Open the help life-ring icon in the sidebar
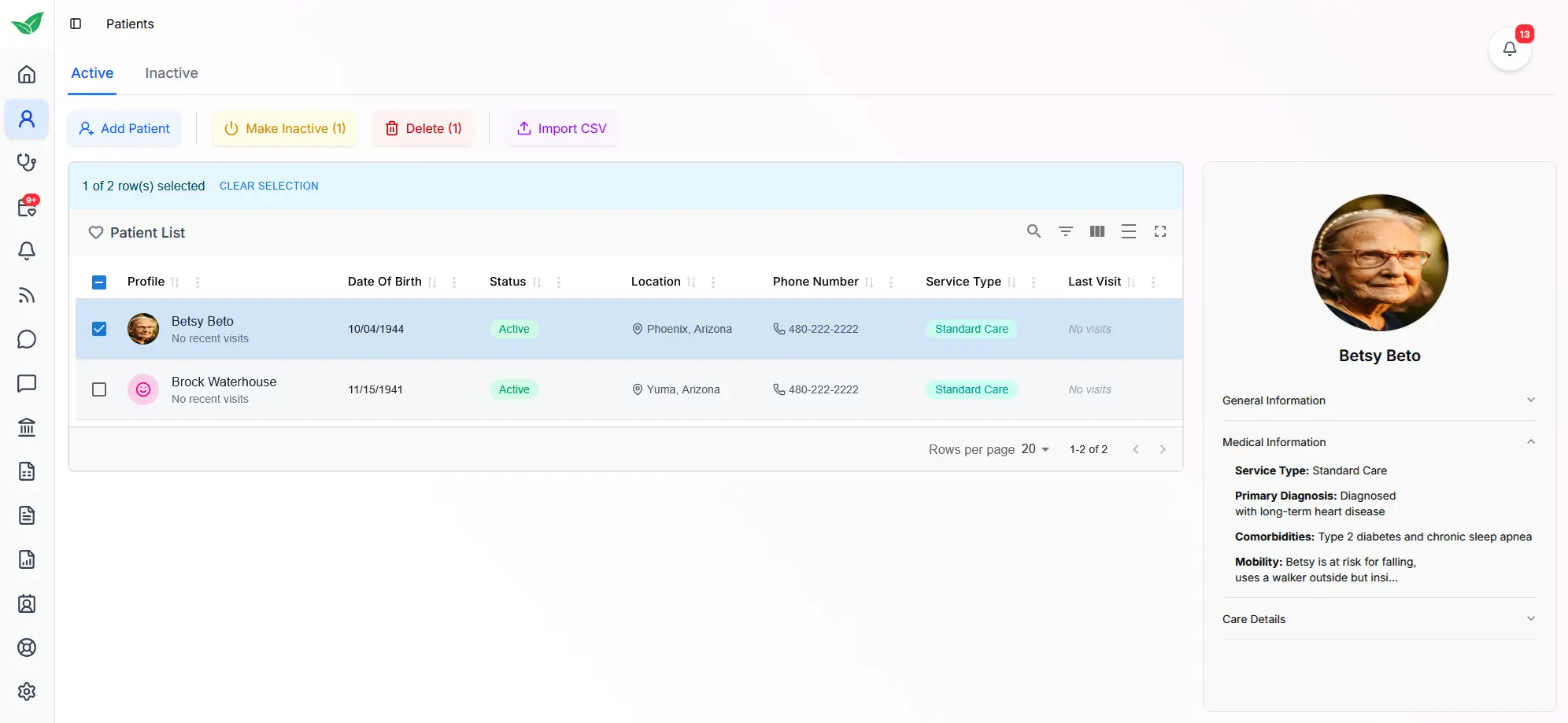1568x723 pixels. click(27, 647)
